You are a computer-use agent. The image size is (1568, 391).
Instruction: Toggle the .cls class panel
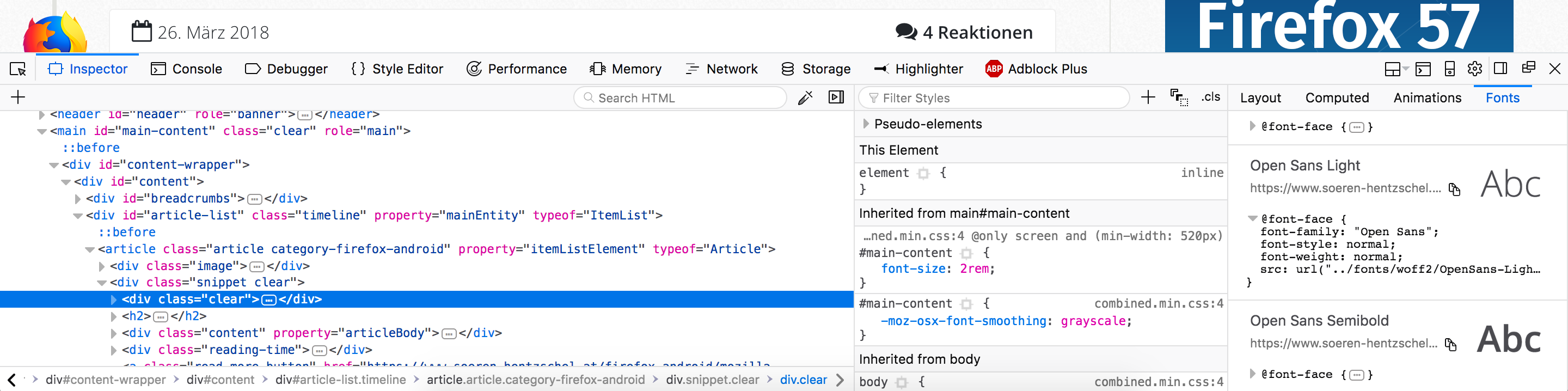(x=1211, y=97)
